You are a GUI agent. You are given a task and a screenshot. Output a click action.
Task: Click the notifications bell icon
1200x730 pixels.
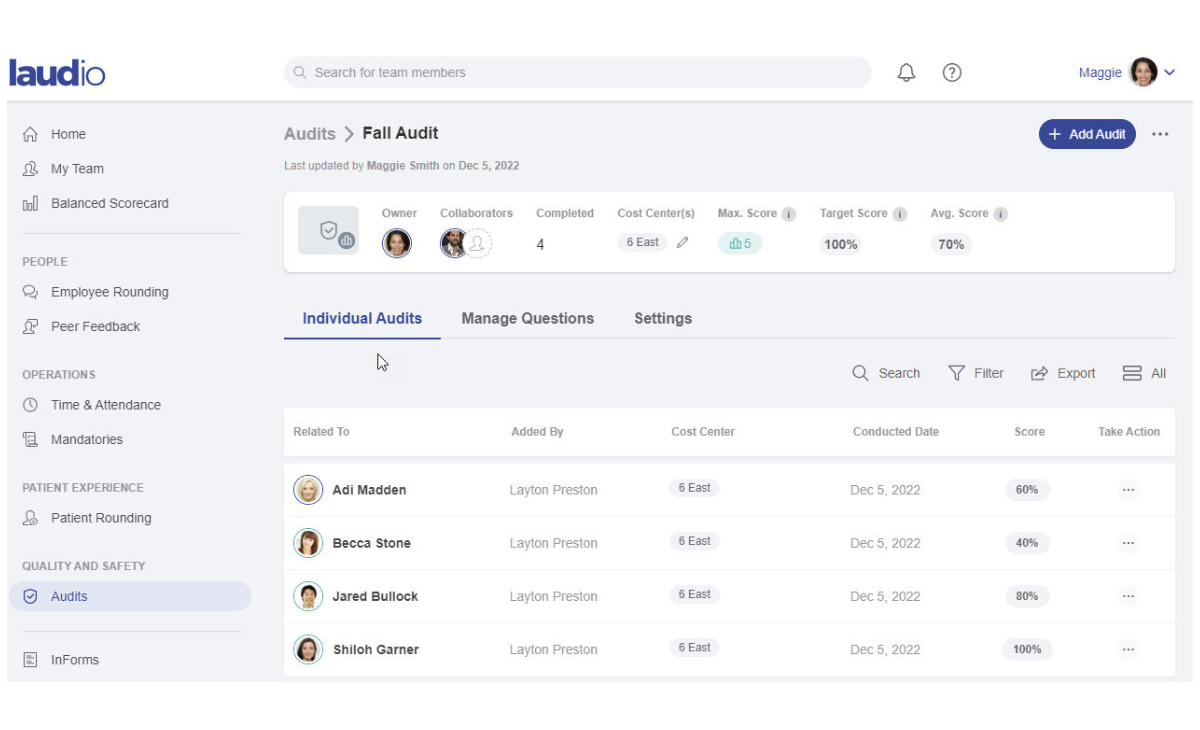[906, 72]
